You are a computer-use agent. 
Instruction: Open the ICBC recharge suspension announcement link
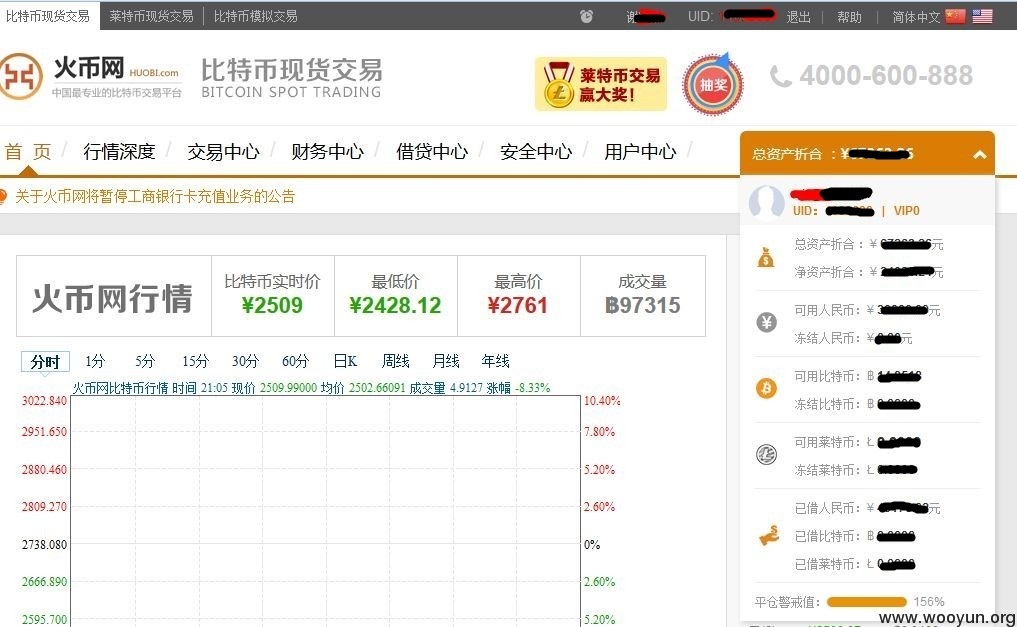point(156,196)
